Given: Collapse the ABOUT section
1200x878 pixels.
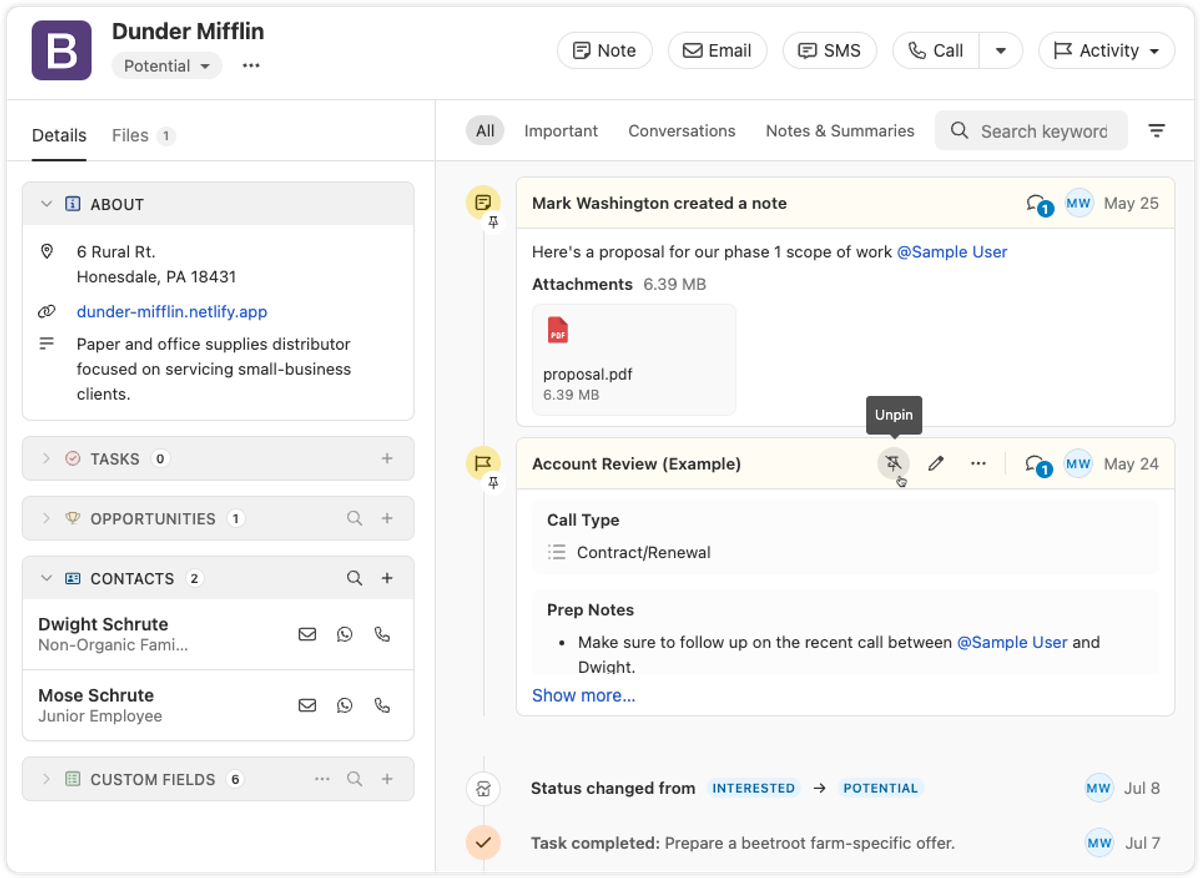Looking at the screenshot, I should [46, 204].
